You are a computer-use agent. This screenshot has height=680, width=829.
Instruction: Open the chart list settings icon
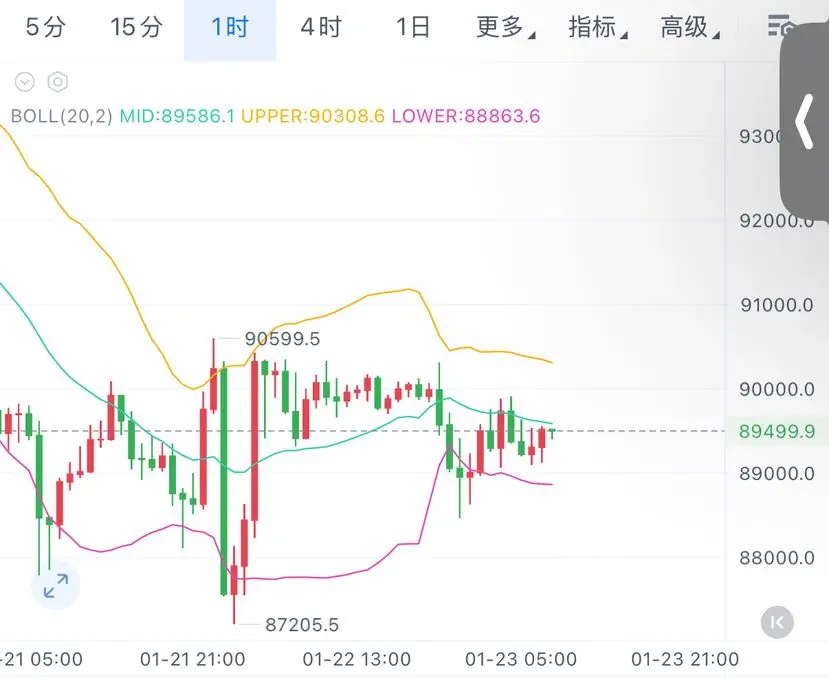pos(780,25)
